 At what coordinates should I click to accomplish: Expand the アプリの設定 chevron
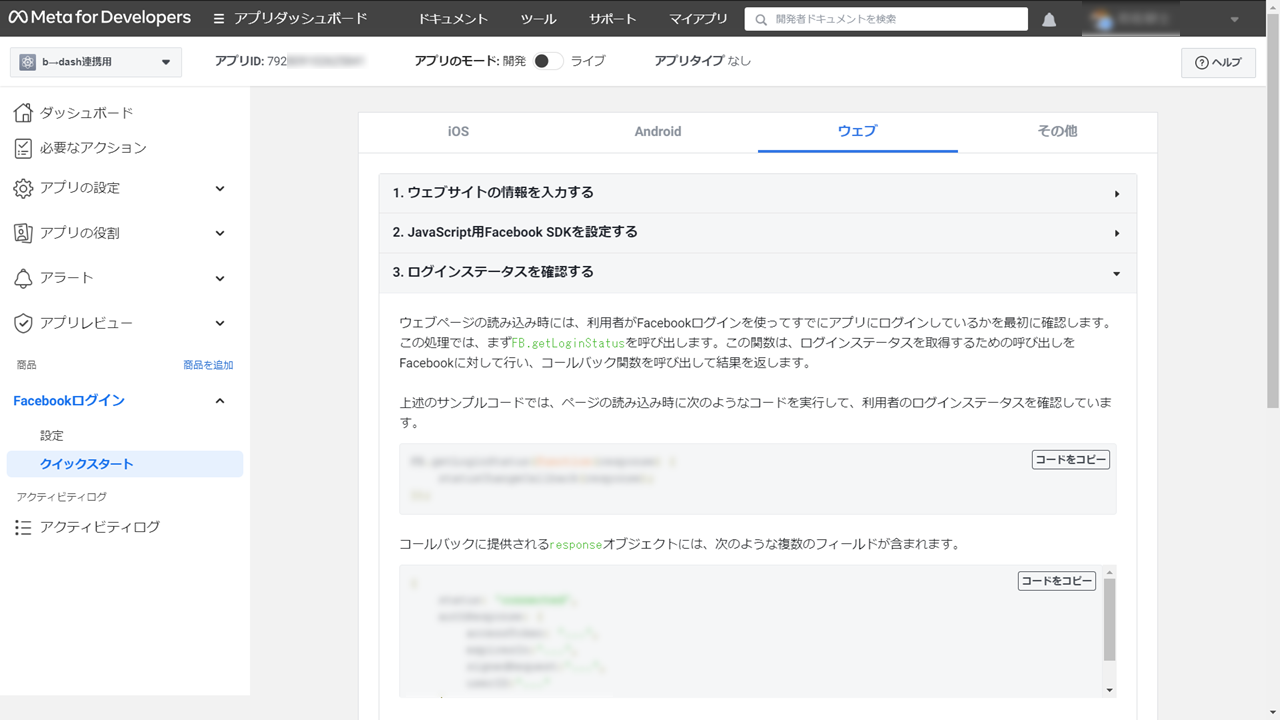(x=220, y=188)
